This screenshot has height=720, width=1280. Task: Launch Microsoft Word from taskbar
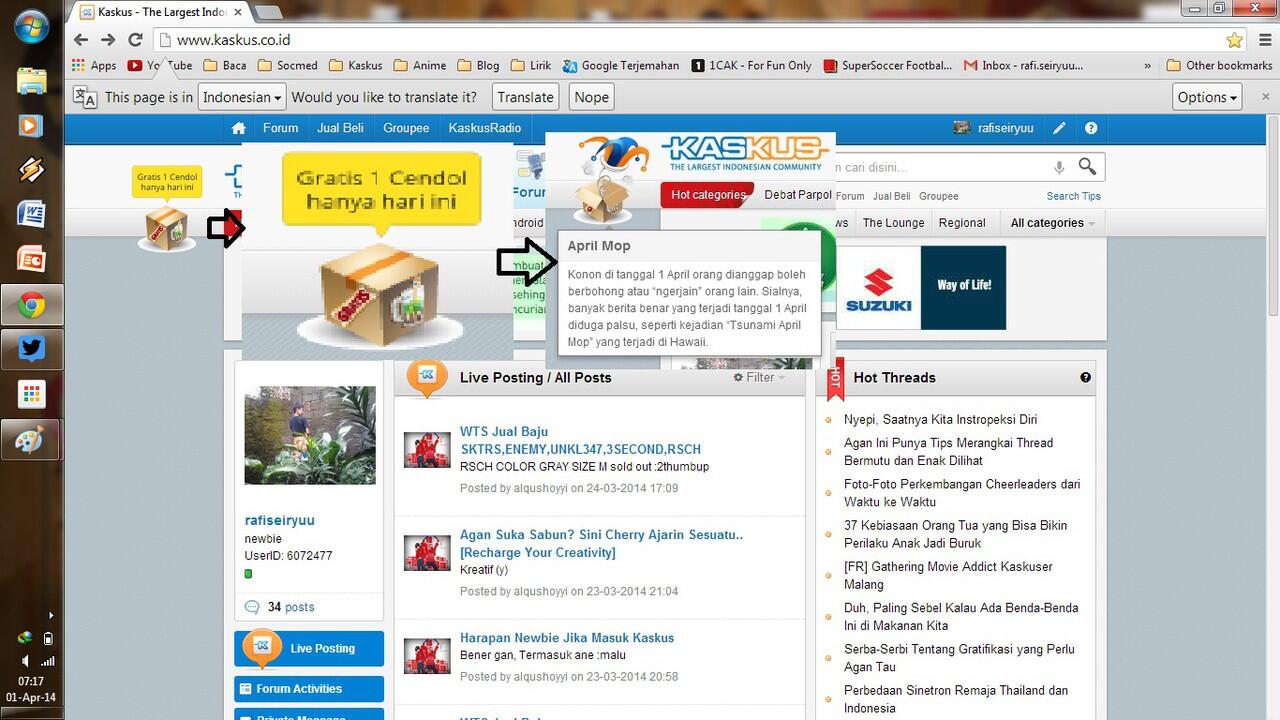coord(32,213)
